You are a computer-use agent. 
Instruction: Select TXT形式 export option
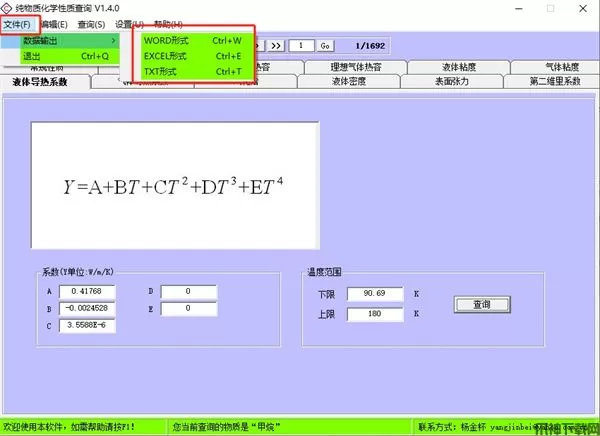(x=192, y=71)
